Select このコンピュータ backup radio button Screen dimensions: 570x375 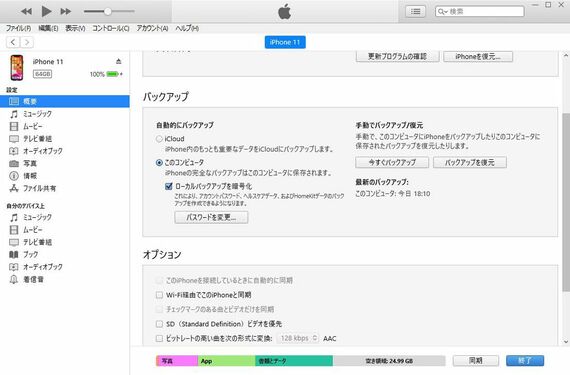(159, 162)
